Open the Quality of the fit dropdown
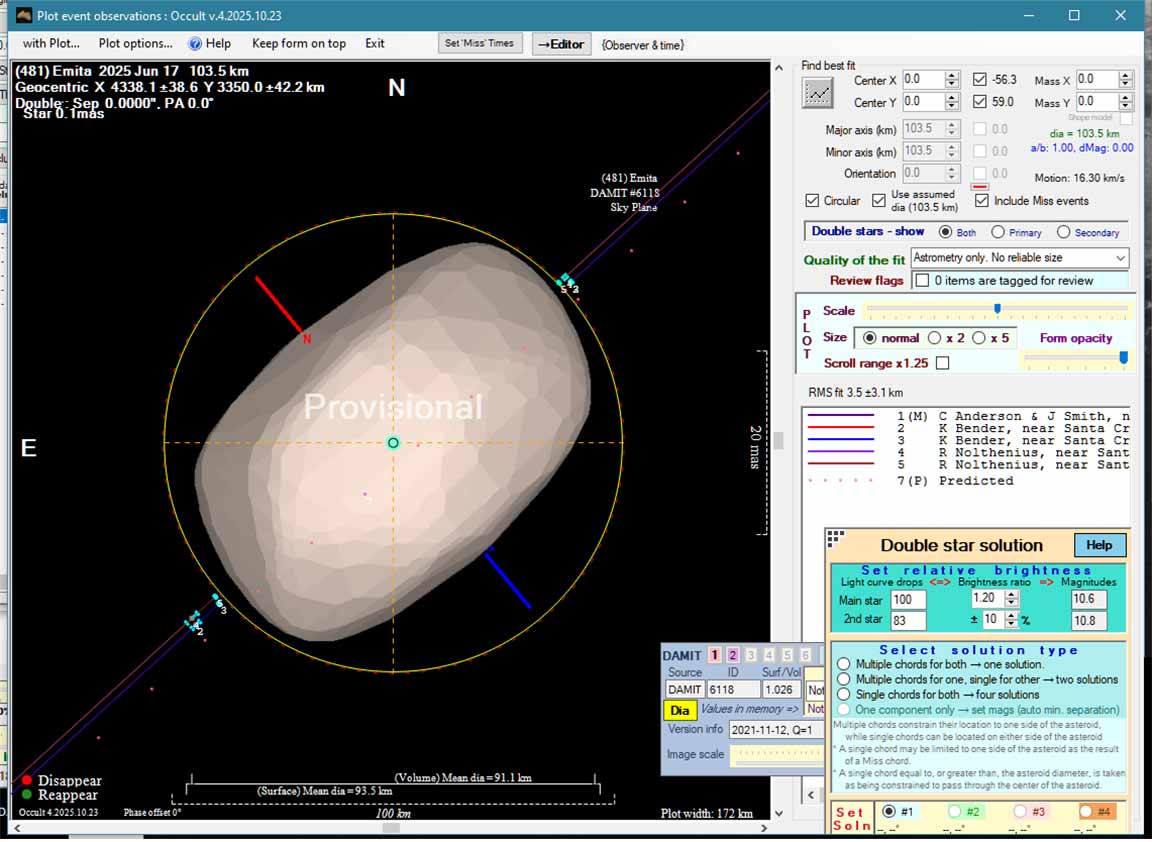The image size is (1152, 842). [1120, 258]
